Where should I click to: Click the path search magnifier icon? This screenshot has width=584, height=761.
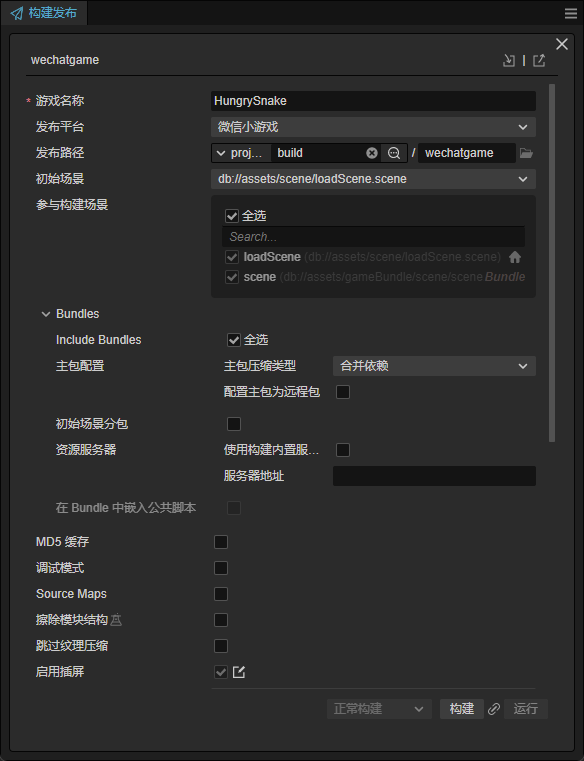click(394, 153)
